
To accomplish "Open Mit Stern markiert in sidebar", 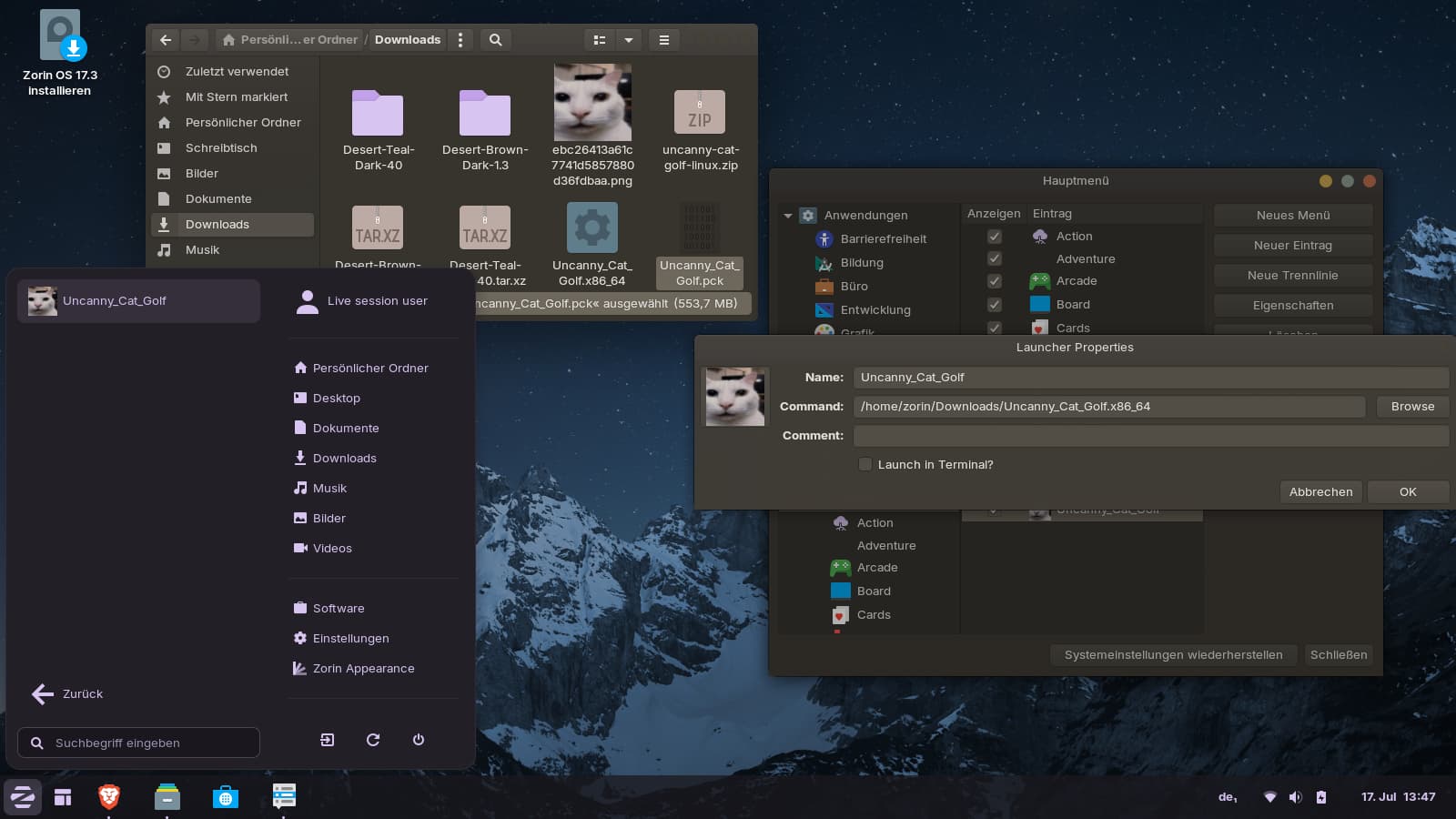I will [232, 97].
